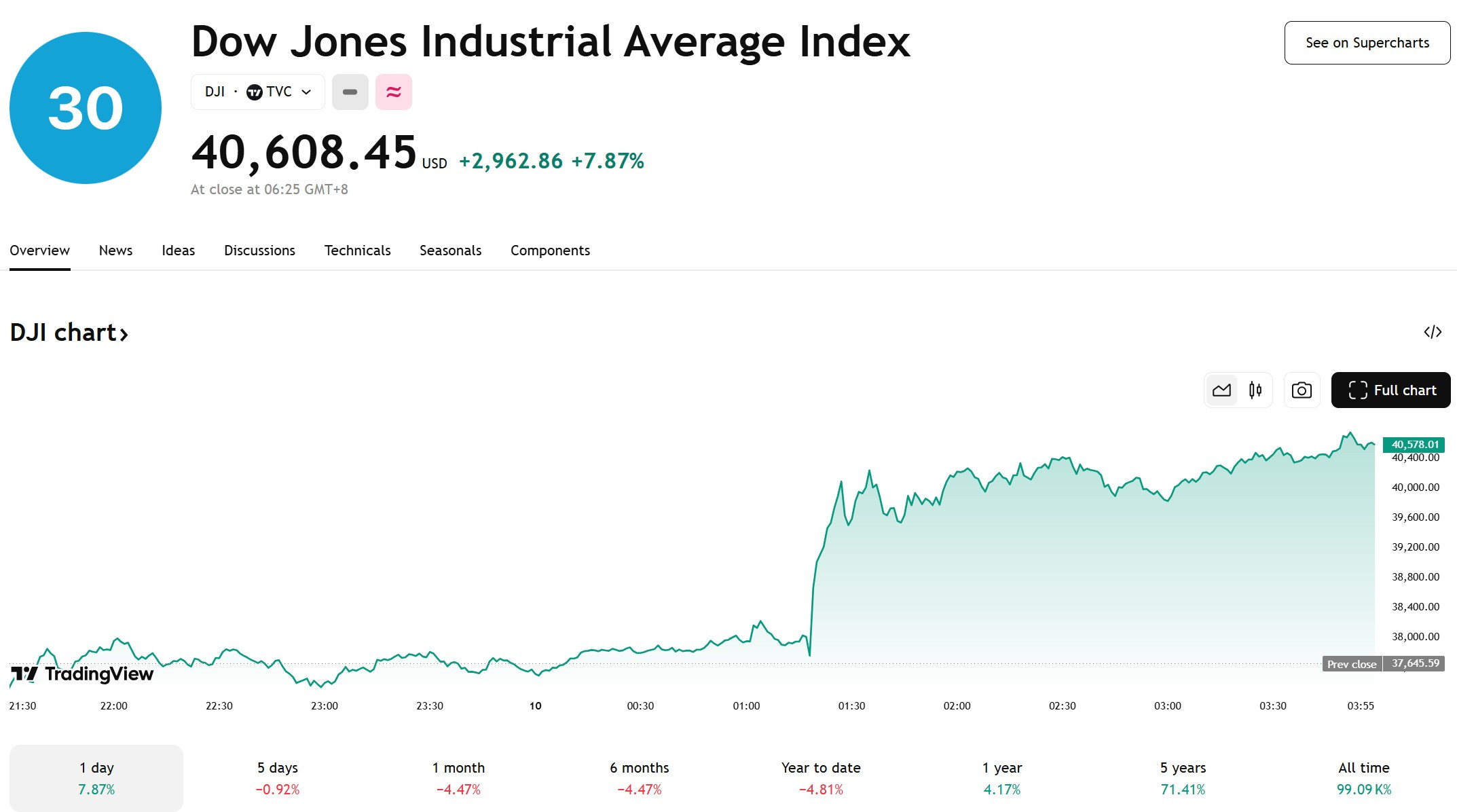Image resolution: width=1457 pixels, height=812 pixels.
Task: Click the 40,578.01 current price label
Action: [1415, 445]
